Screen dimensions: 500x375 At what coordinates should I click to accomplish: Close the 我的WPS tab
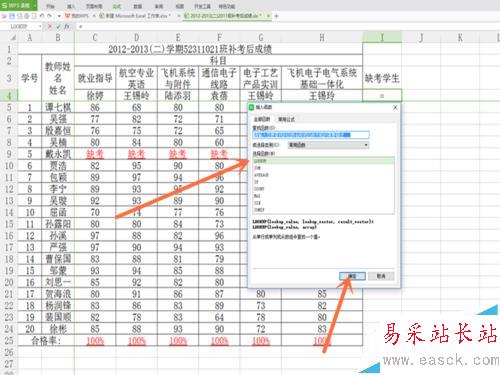point(94,16)
